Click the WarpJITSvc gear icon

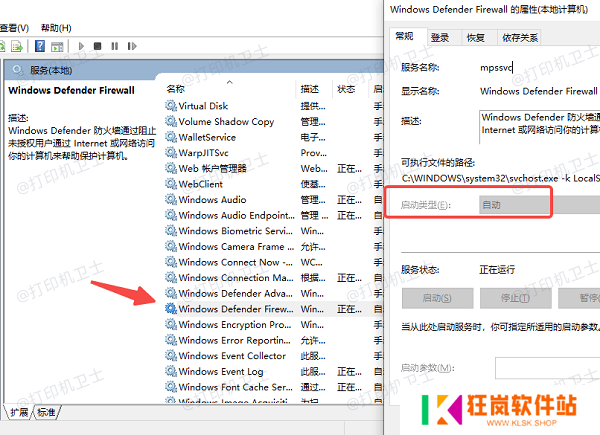pyautogui.click(x=171, y=153)
